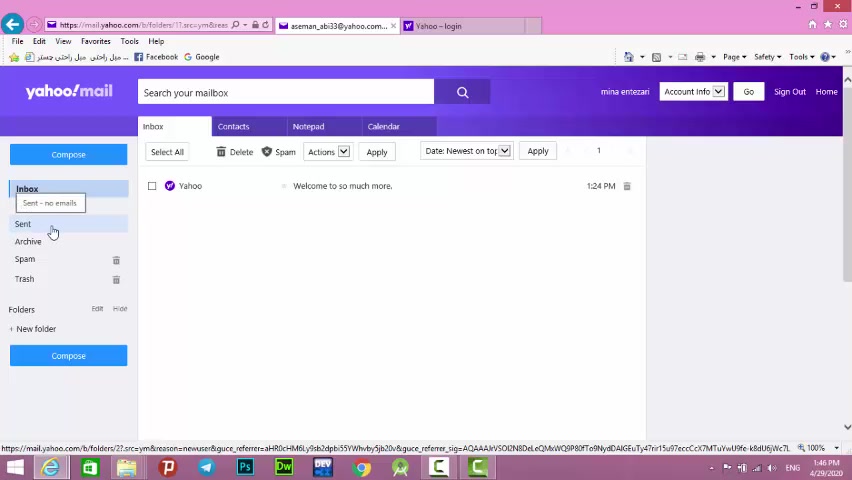Expand the Tools menu in command bar
852x480 pixels.
click(x=801, y=57)
